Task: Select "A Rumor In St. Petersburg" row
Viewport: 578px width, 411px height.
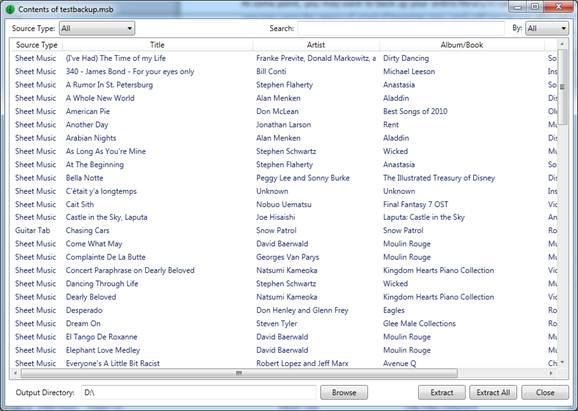Action: pyautogui.click(x=284, y=85)
